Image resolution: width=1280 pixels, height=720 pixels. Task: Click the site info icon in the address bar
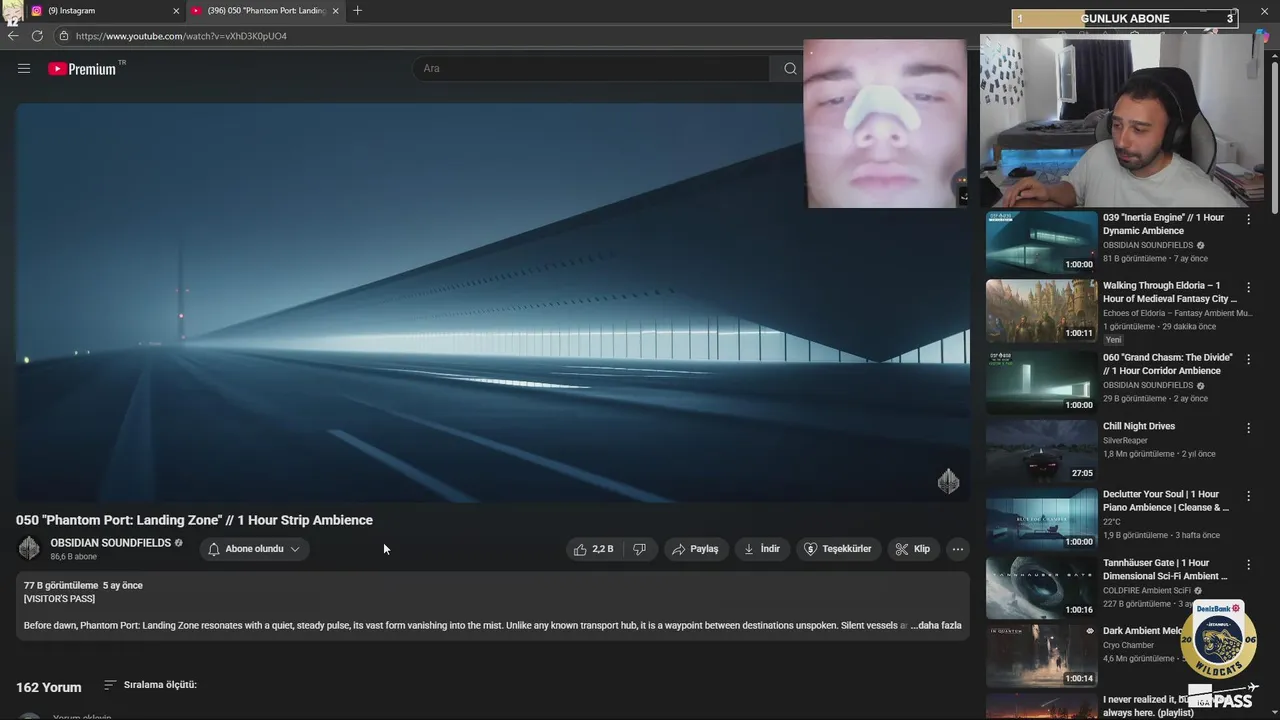(64, 36)
